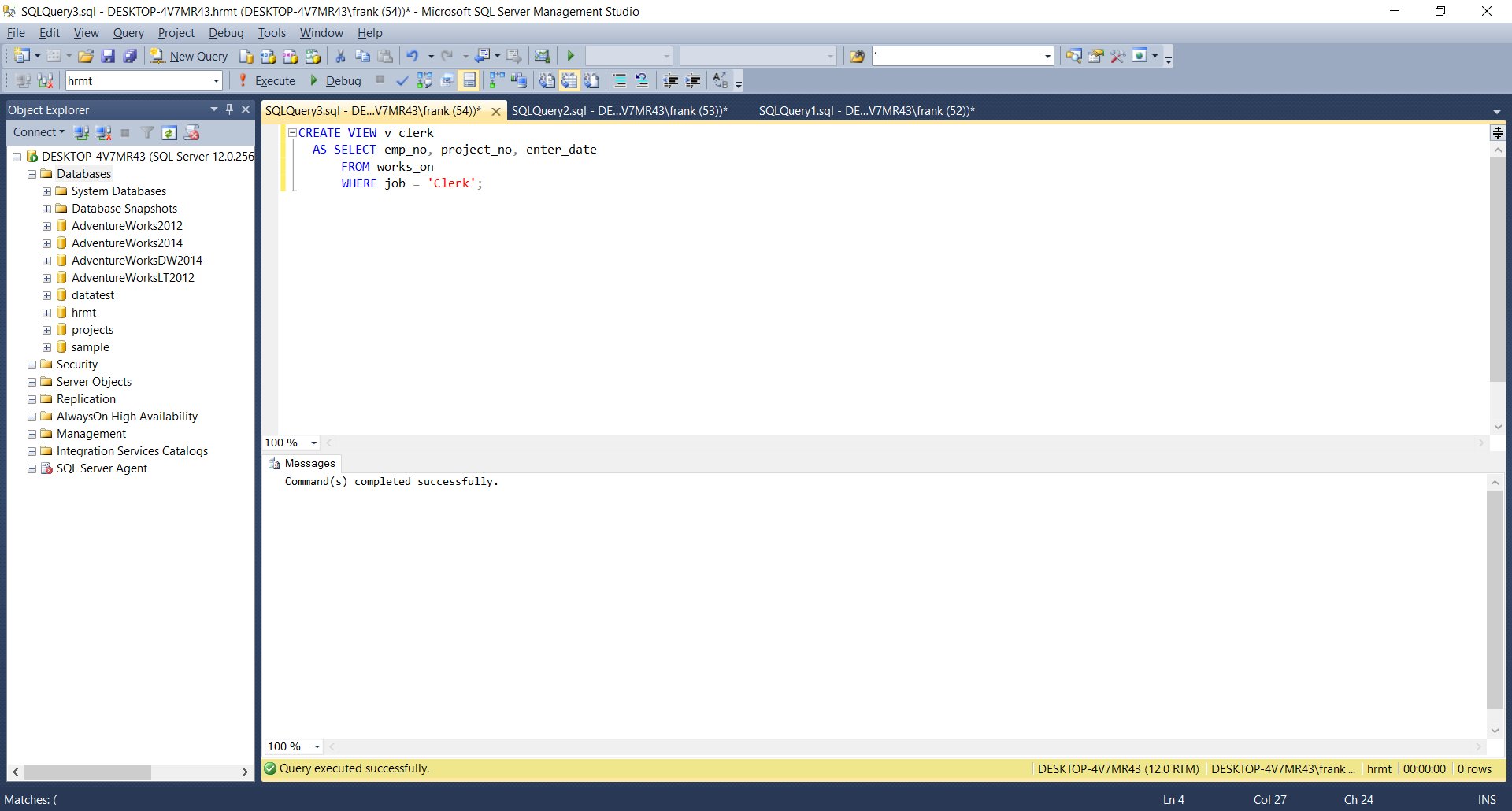Refresh the Object Explorer tree
Viewport: 1512px width, 811px height.
(x=169, y=132)
